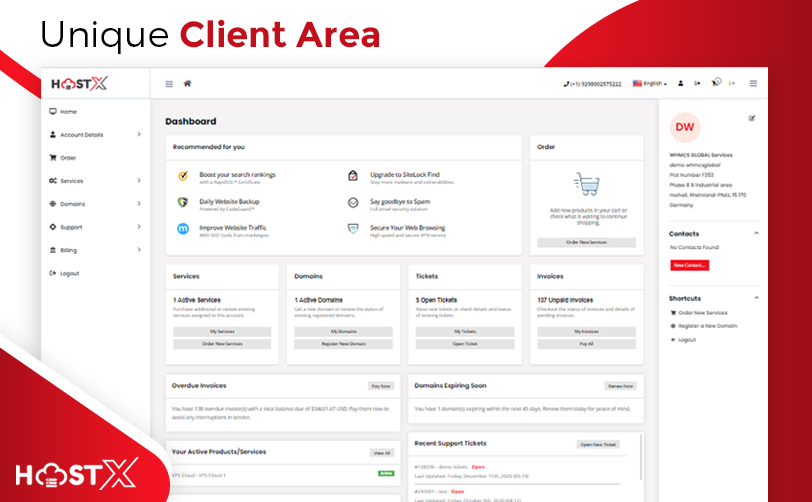Click the light gray logout arrow icon in header
The width and height of the screenshot is (812, 502).
732,83
